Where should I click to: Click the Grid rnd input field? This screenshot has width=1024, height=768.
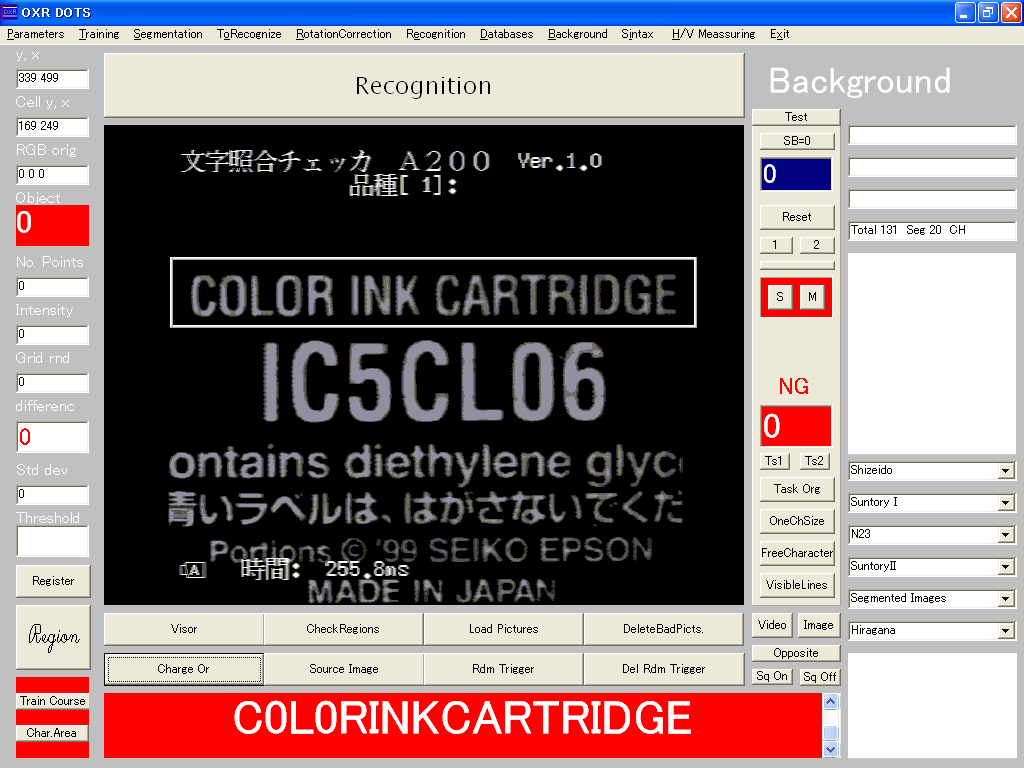click(x=52, y=382)
